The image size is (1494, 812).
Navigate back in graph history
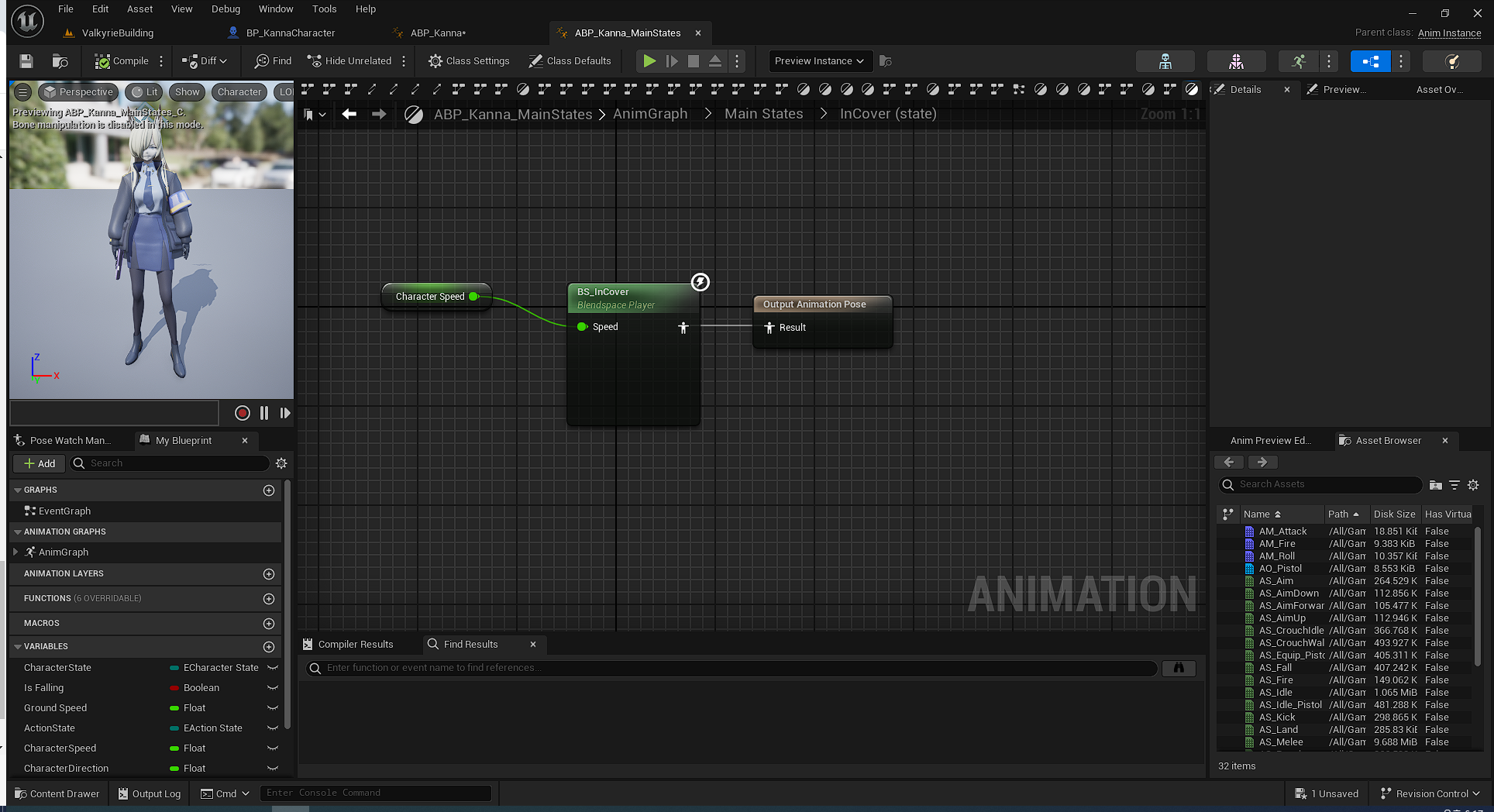point(349,114)
